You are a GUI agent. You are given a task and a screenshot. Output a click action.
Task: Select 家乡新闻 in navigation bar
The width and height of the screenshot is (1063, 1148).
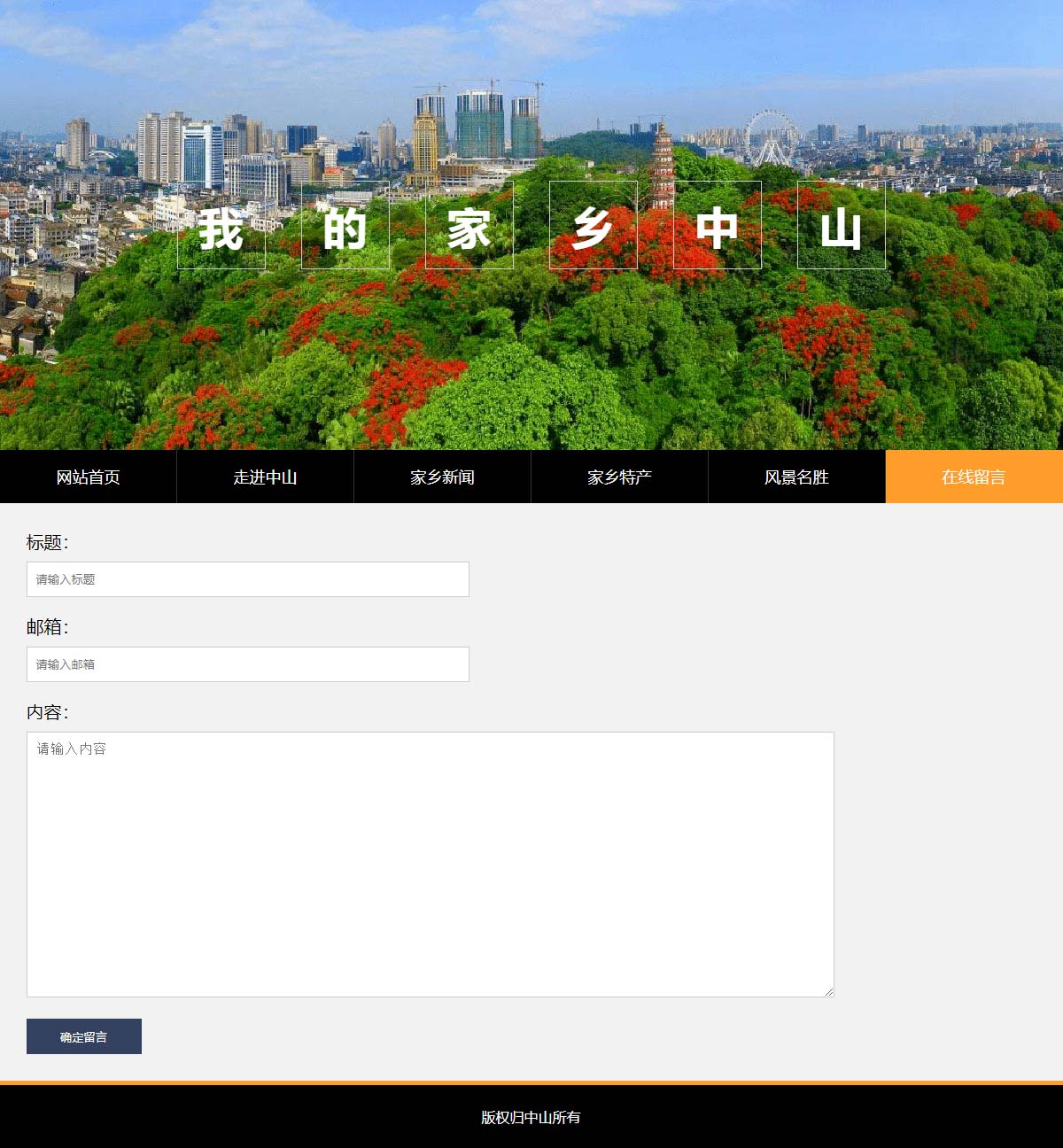point(443,477)
